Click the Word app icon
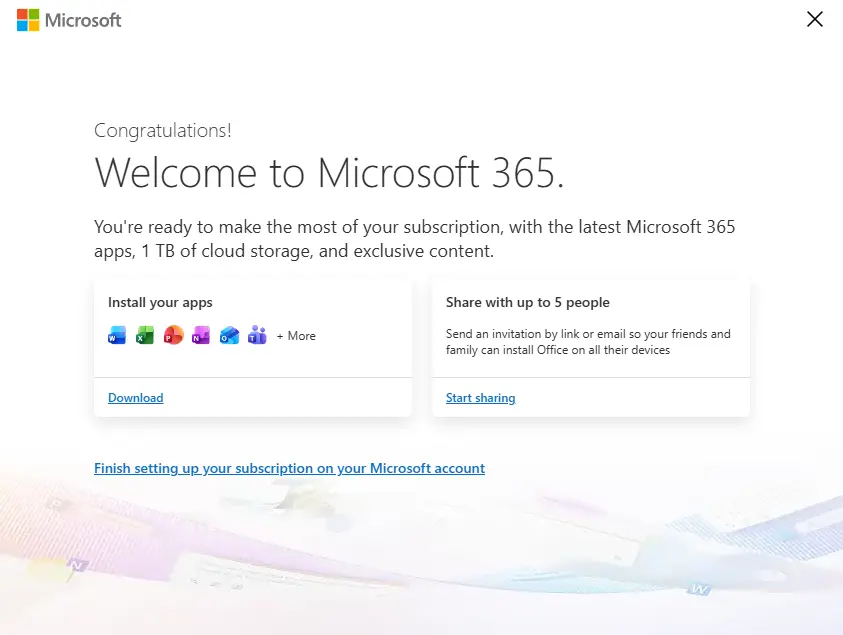The height and width of the screenshot is (635, 843). click(117, 335)
